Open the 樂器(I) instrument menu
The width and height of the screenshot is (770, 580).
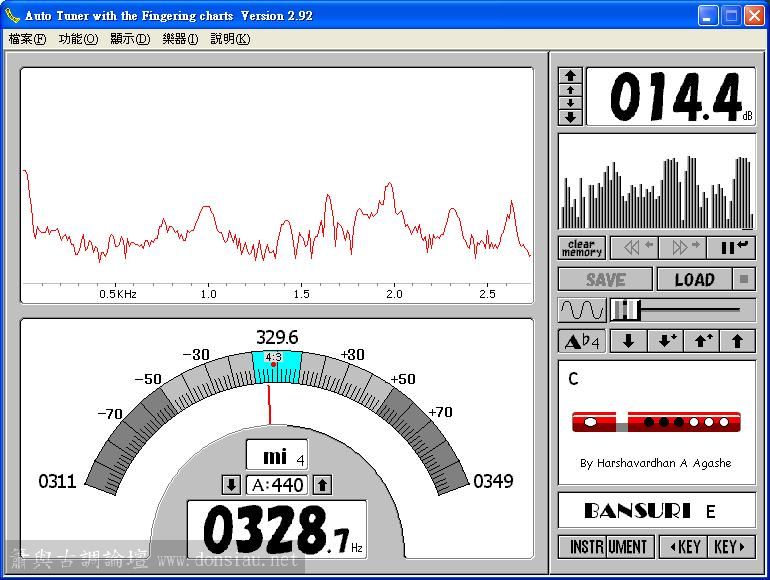tap(180, 39)
